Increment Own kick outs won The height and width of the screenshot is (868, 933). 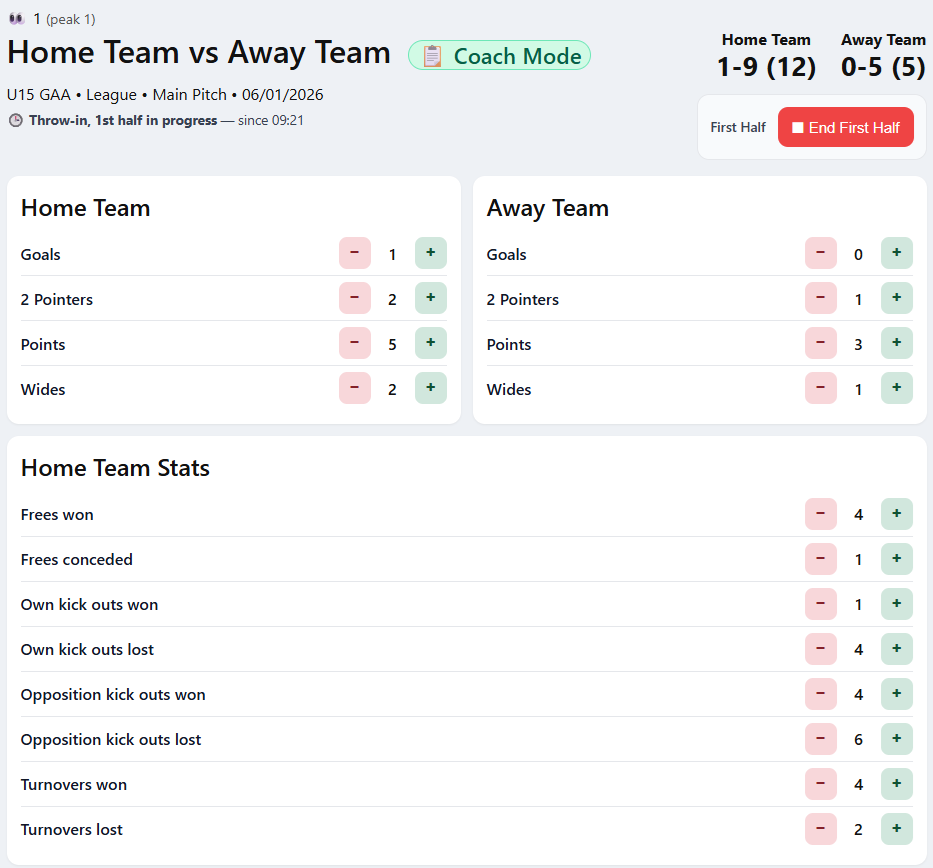[x=897, y=604]
